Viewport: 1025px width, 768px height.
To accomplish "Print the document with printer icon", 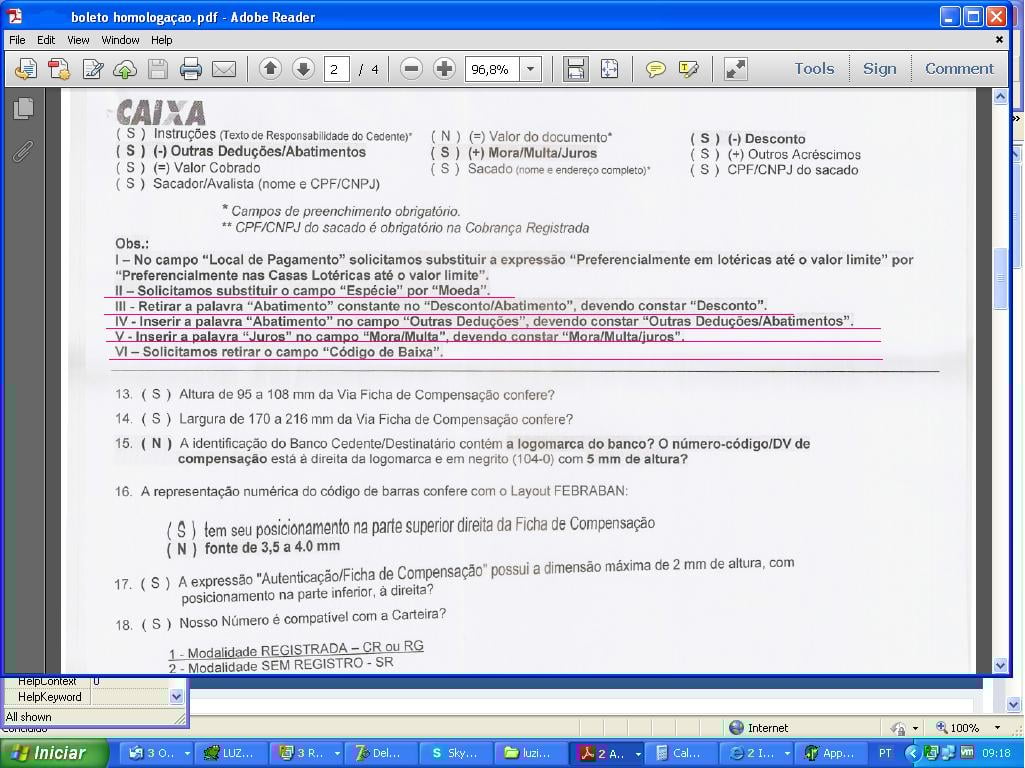I will (190, 69).
